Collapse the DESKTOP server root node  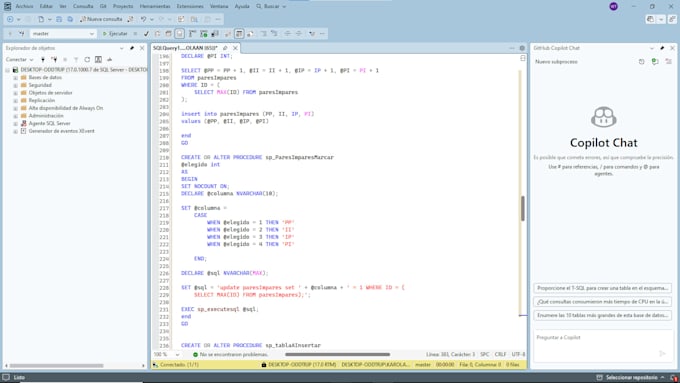pyautogui.click(x=7, y=70)
